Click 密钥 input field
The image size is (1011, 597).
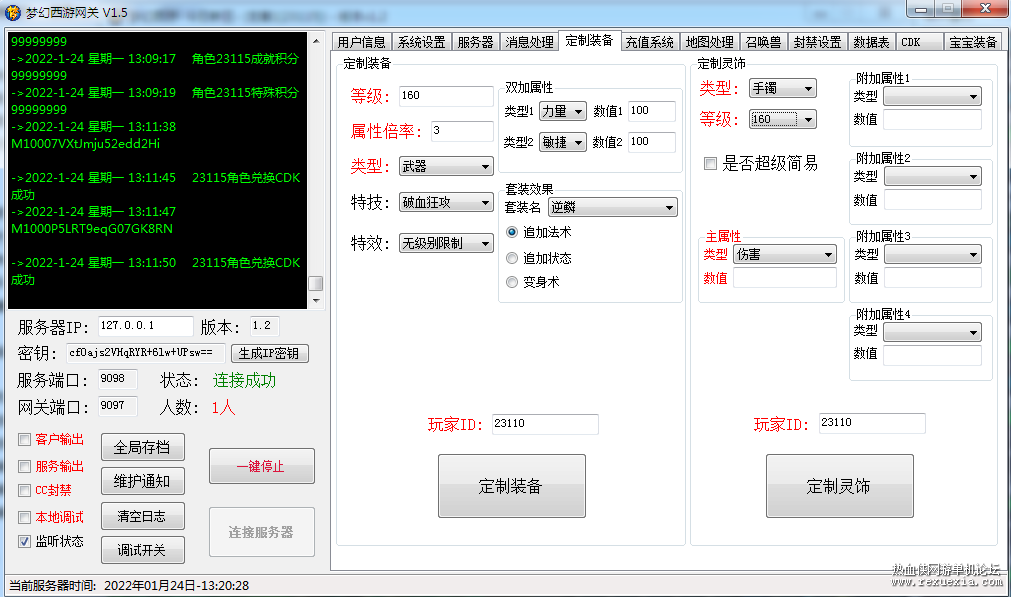click(146, 353)
